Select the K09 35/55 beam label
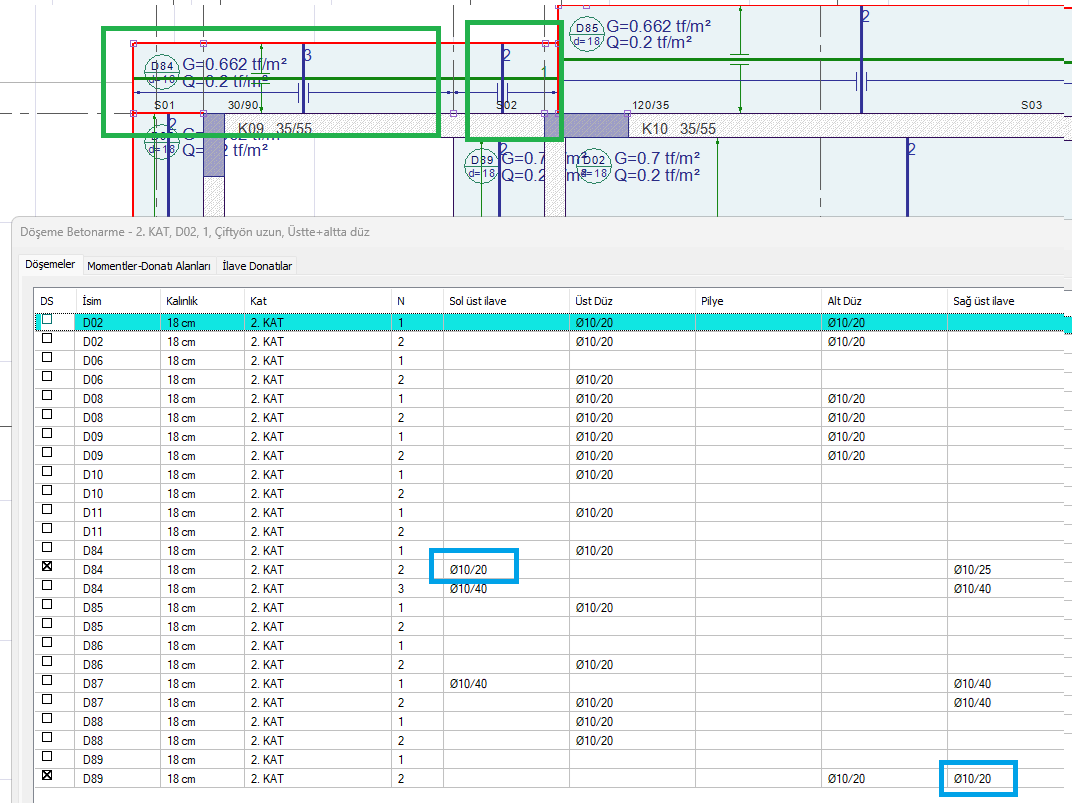The height and width of the screenshot is (803, 1072). 274,129
